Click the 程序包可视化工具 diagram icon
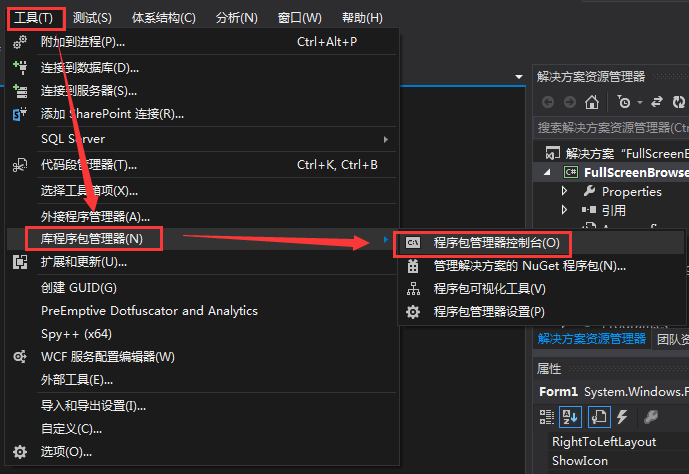This screenshot has height=474, width=689. pos(413,289)
